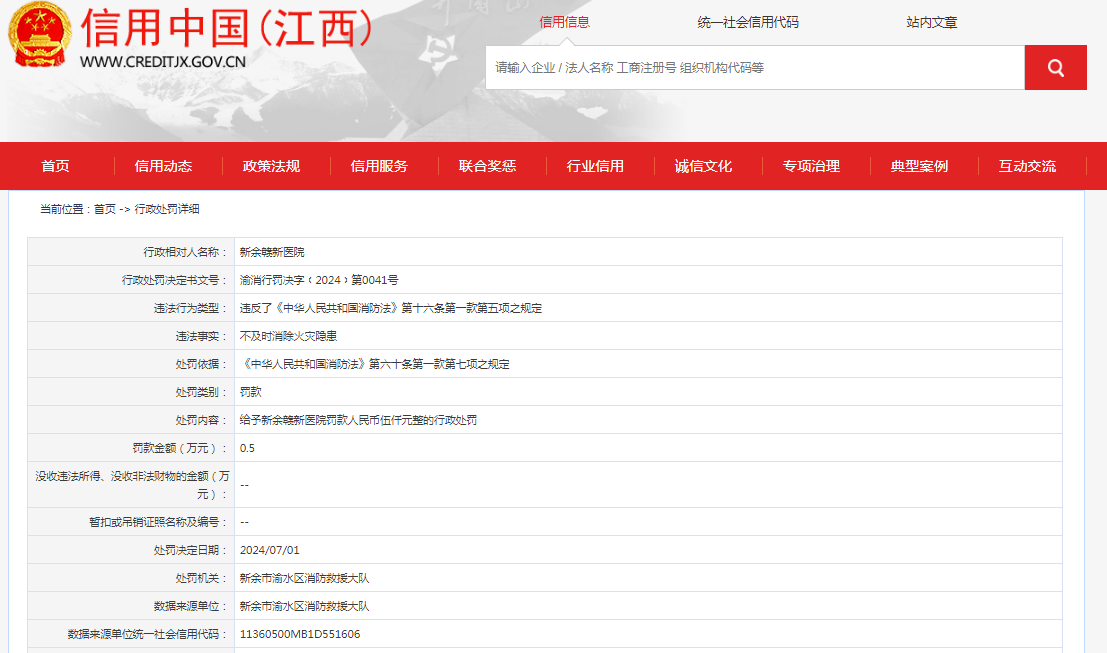1107x653 pixels.
Task: Click the 数据来源单位 label
Action: (x=191, y=606)
